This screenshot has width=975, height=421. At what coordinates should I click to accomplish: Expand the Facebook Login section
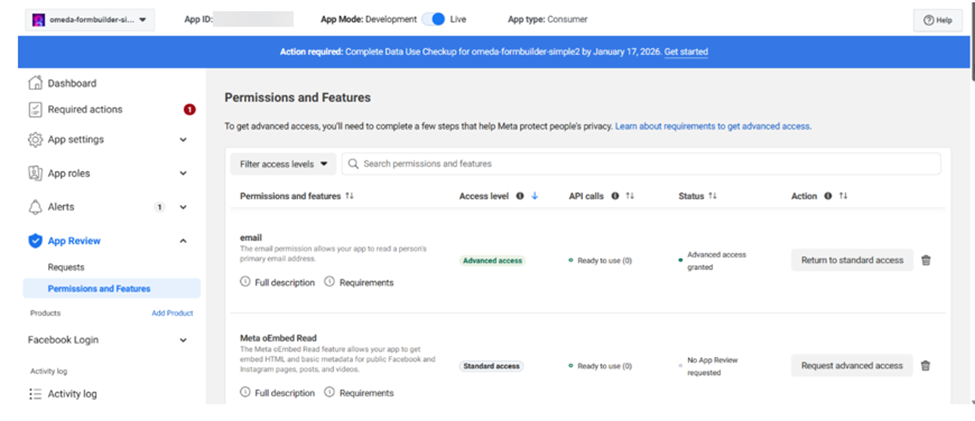[183, 340]
